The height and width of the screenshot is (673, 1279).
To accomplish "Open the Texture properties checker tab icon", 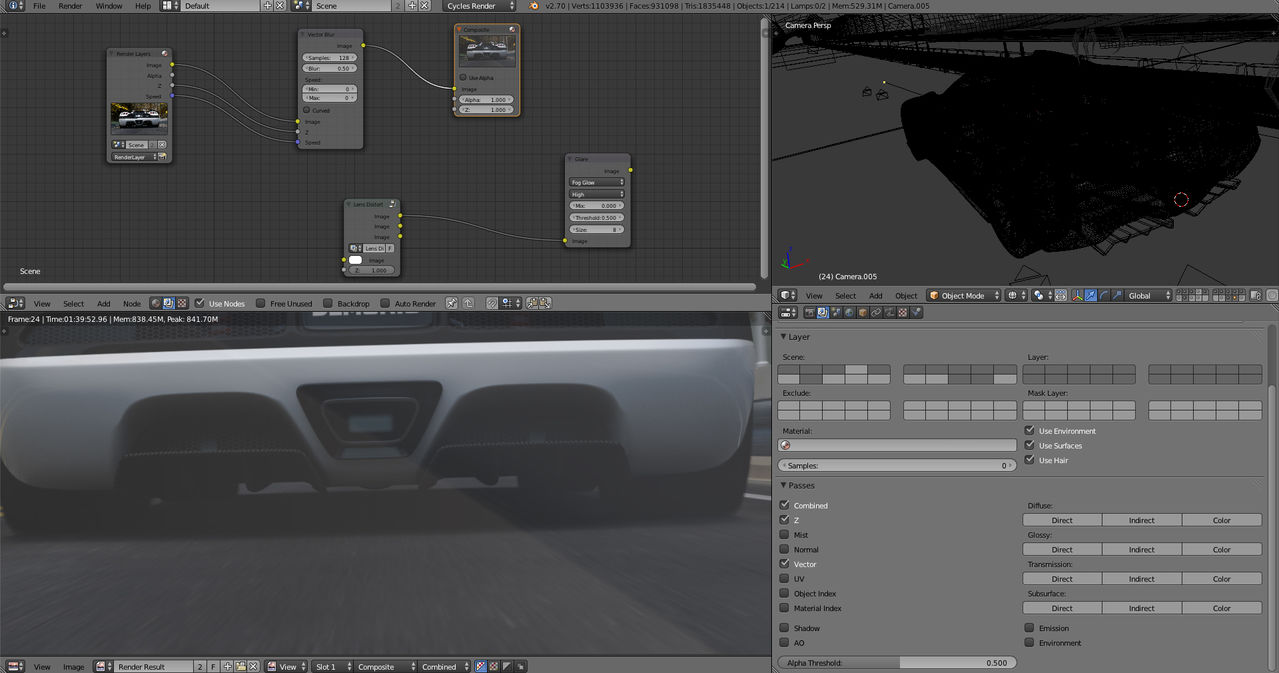I will (903, 313).
